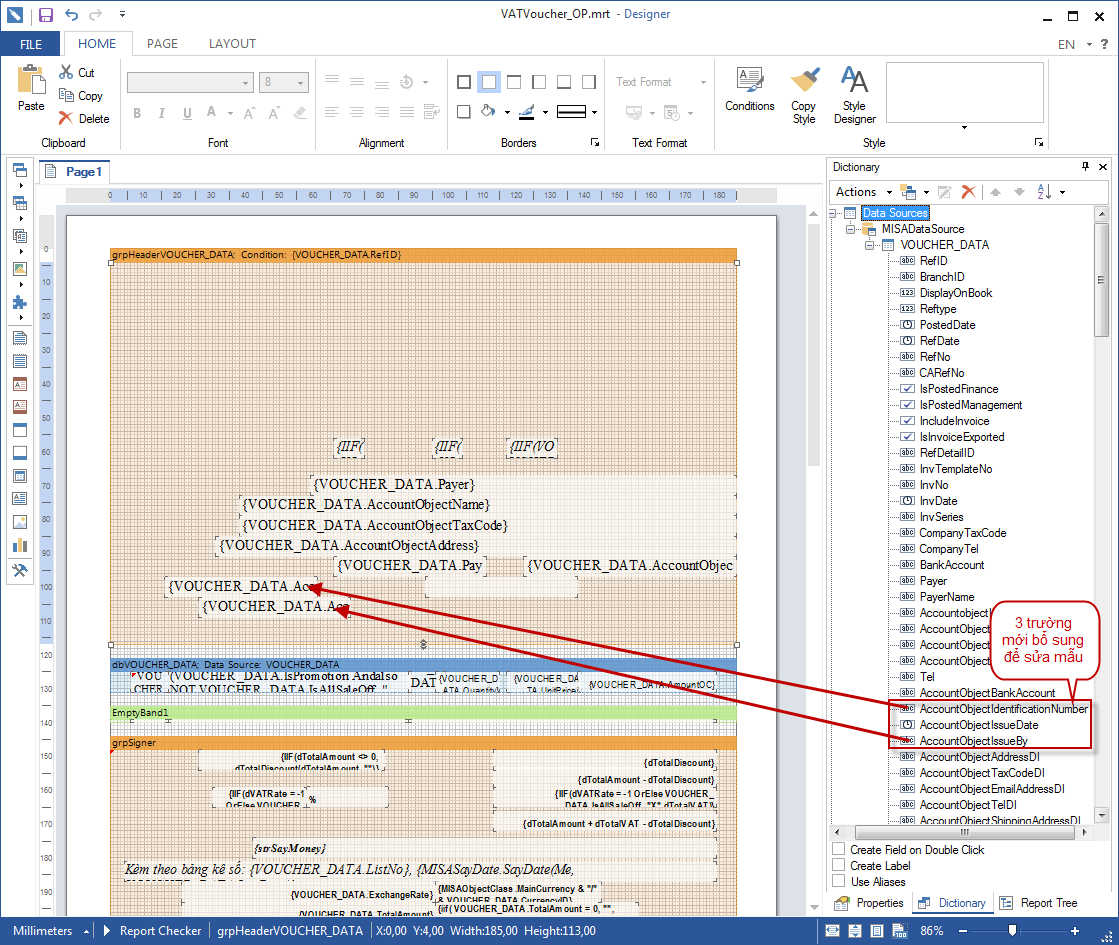Screen dimensions: 1119x945
Task: Toggle the Use Aliases checkbox
Action: click(839, 881)
